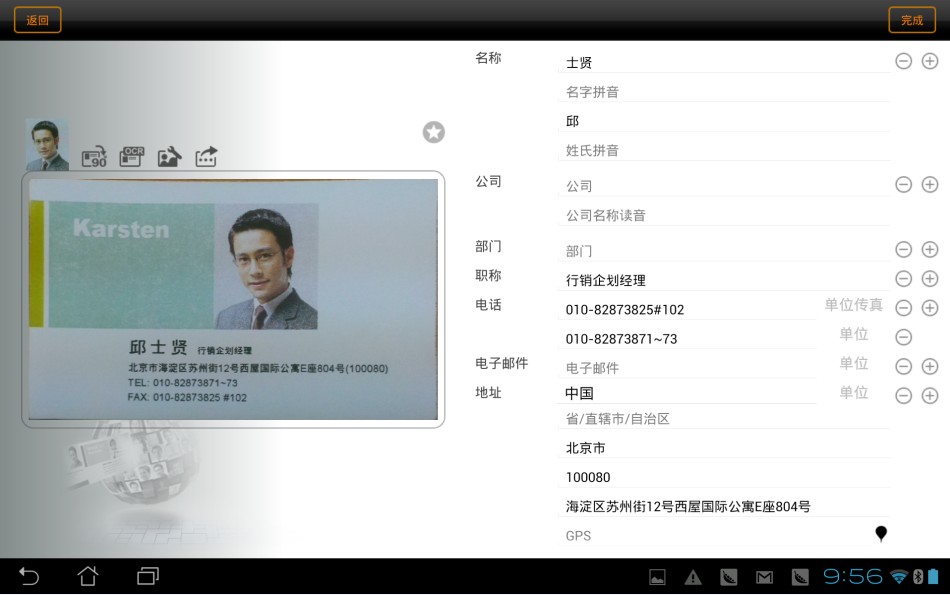Open the phone type selector showing 单位传真

(853, 305)
